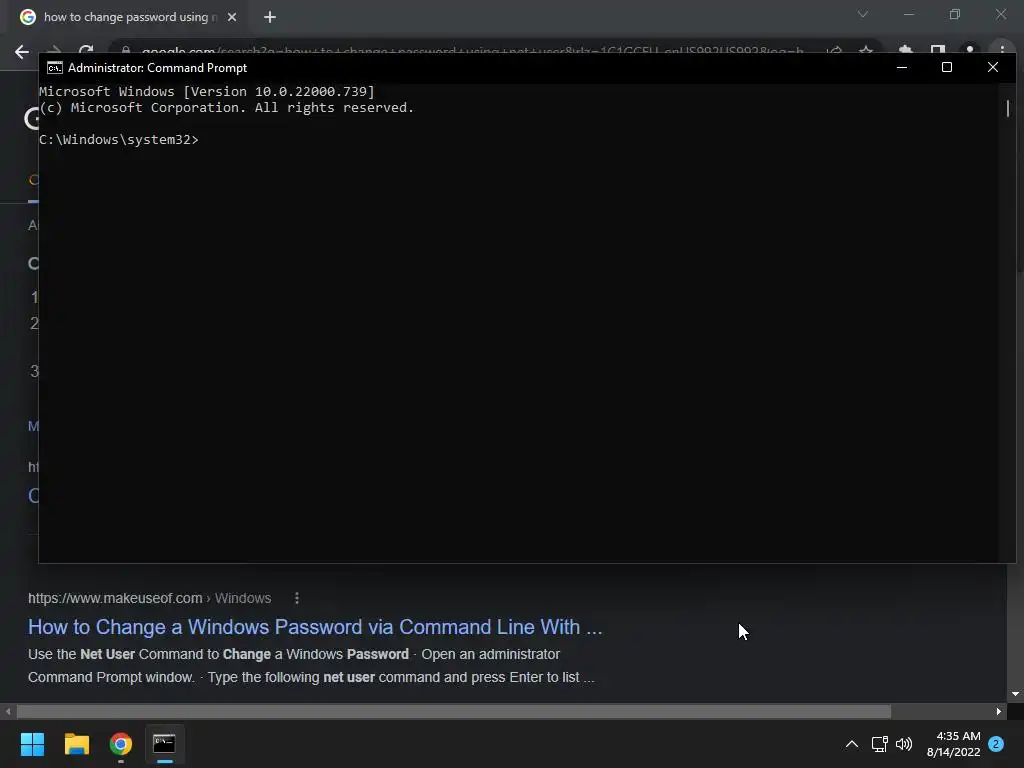The width and height of the screenshot is (1024, 768).
Task: Click Chrome vertical scrollbar down arrow
Action: tap(1016, 694)
